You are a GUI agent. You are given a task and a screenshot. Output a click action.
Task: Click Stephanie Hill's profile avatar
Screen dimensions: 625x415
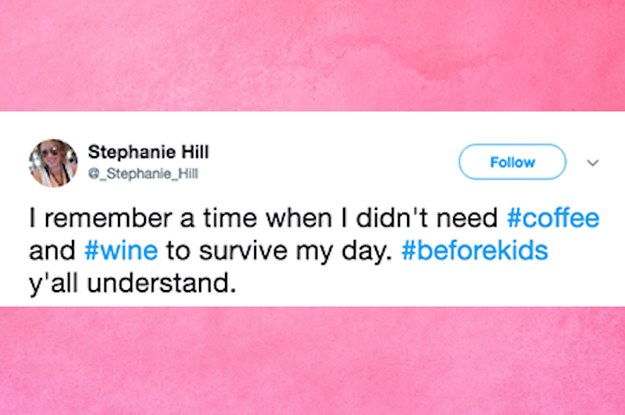click(x=53, y=162)
